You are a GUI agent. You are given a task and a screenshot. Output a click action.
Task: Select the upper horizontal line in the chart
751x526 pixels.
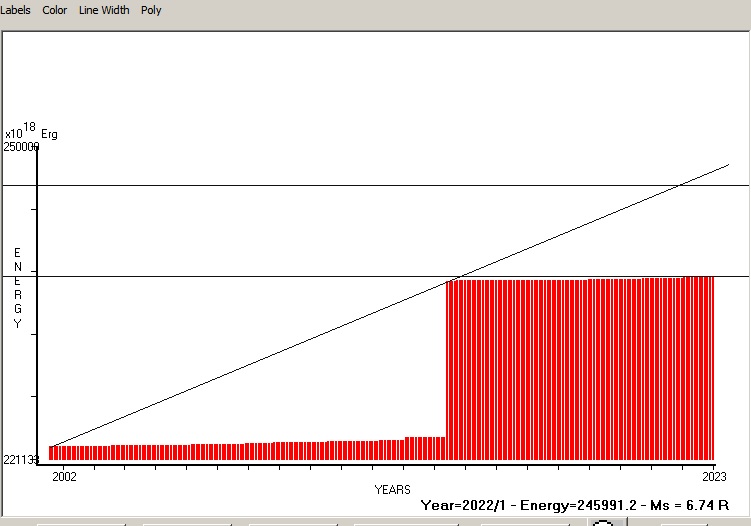point(300,185)
